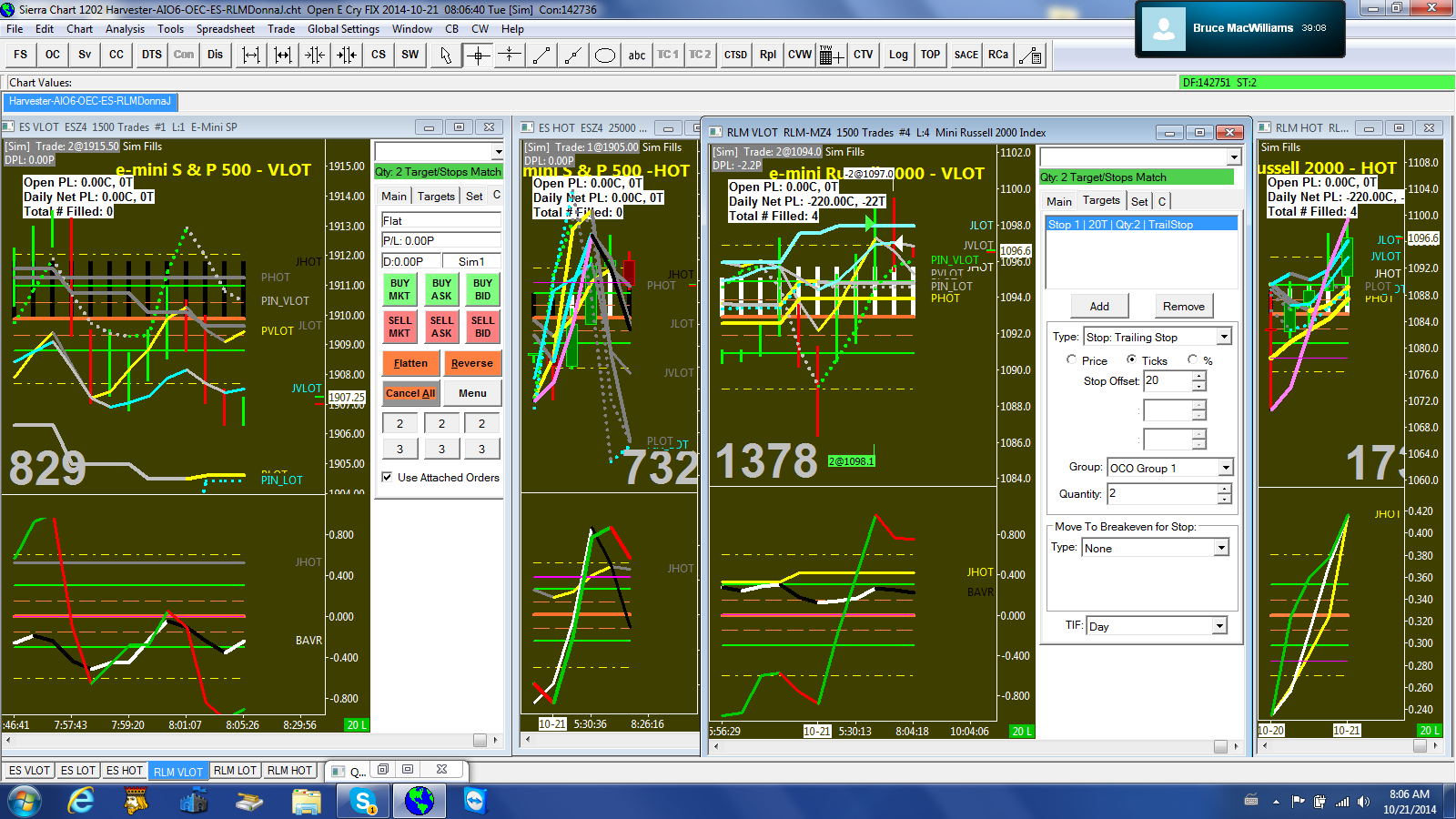Expand the TIF Day dropdown
This screenshot has width=1456, height=819.
[1219, 626]
